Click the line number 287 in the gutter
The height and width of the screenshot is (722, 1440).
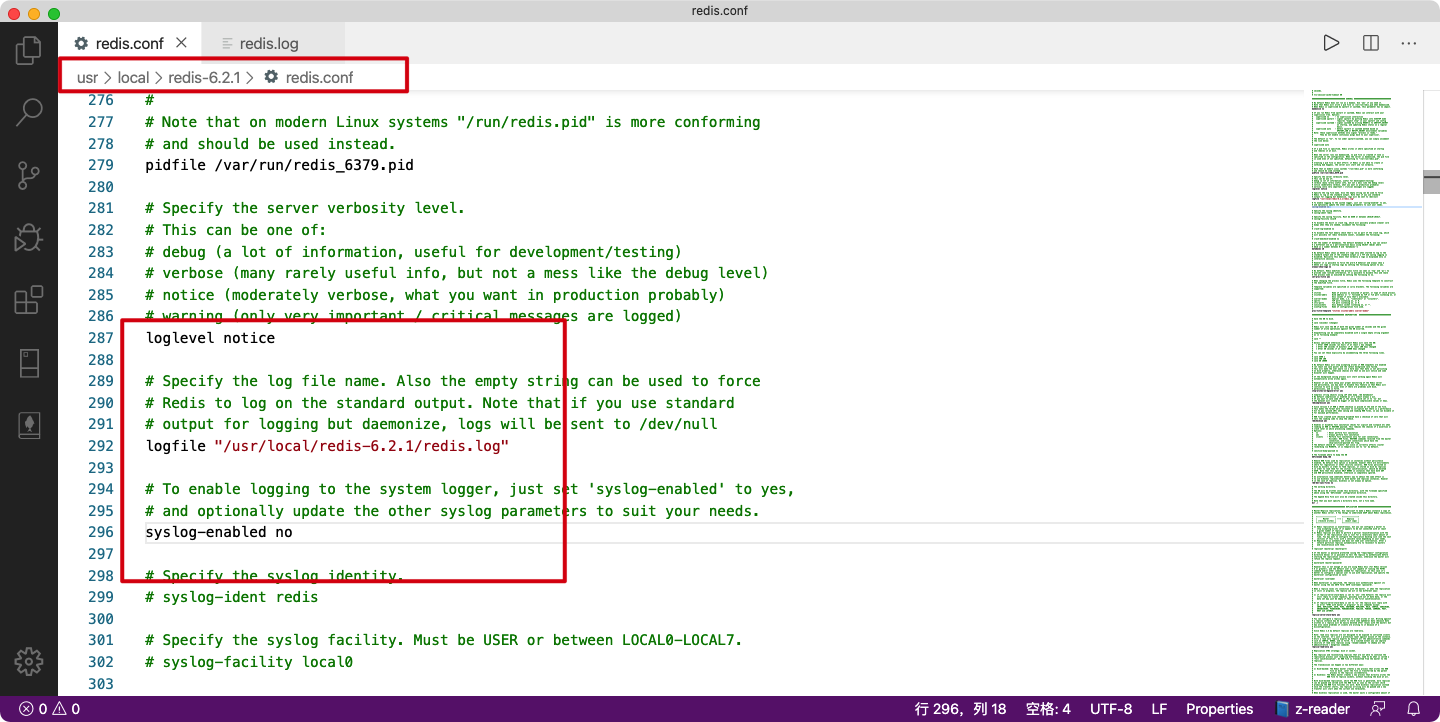pos(101,338)
